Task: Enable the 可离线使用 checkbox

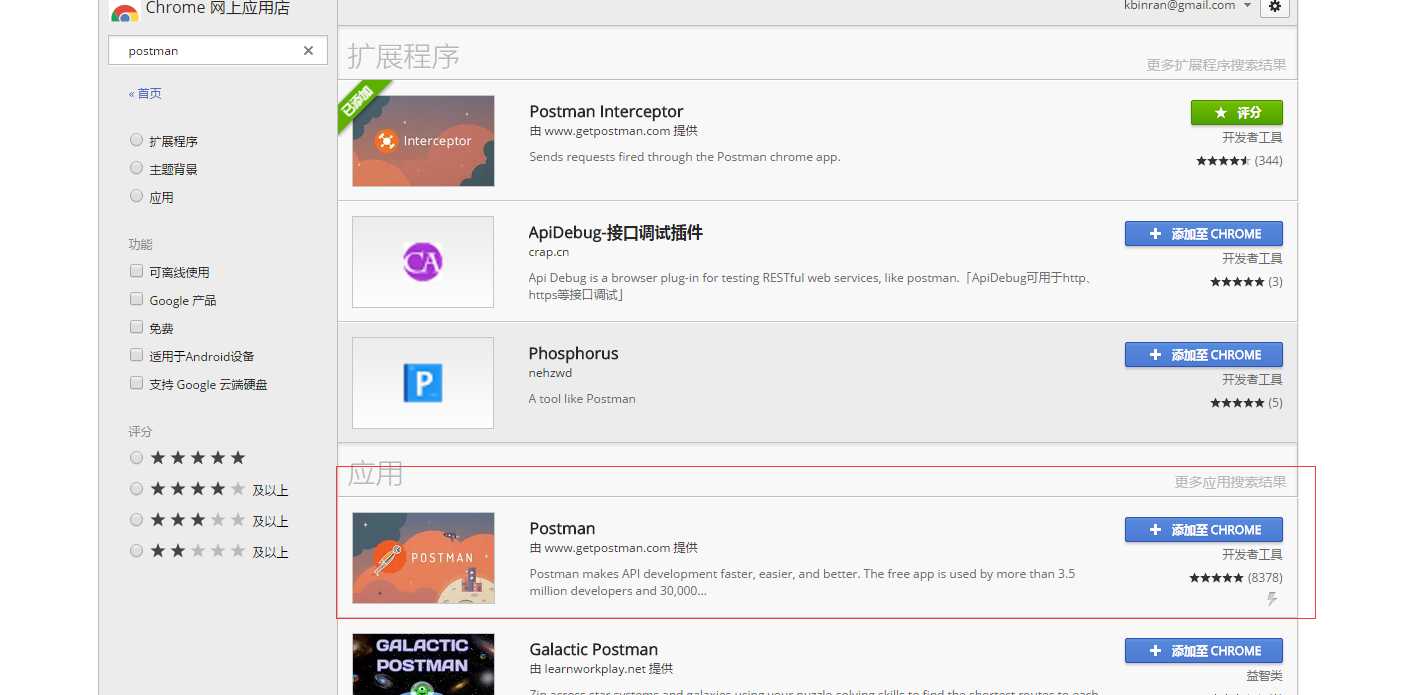Action: 137,272
